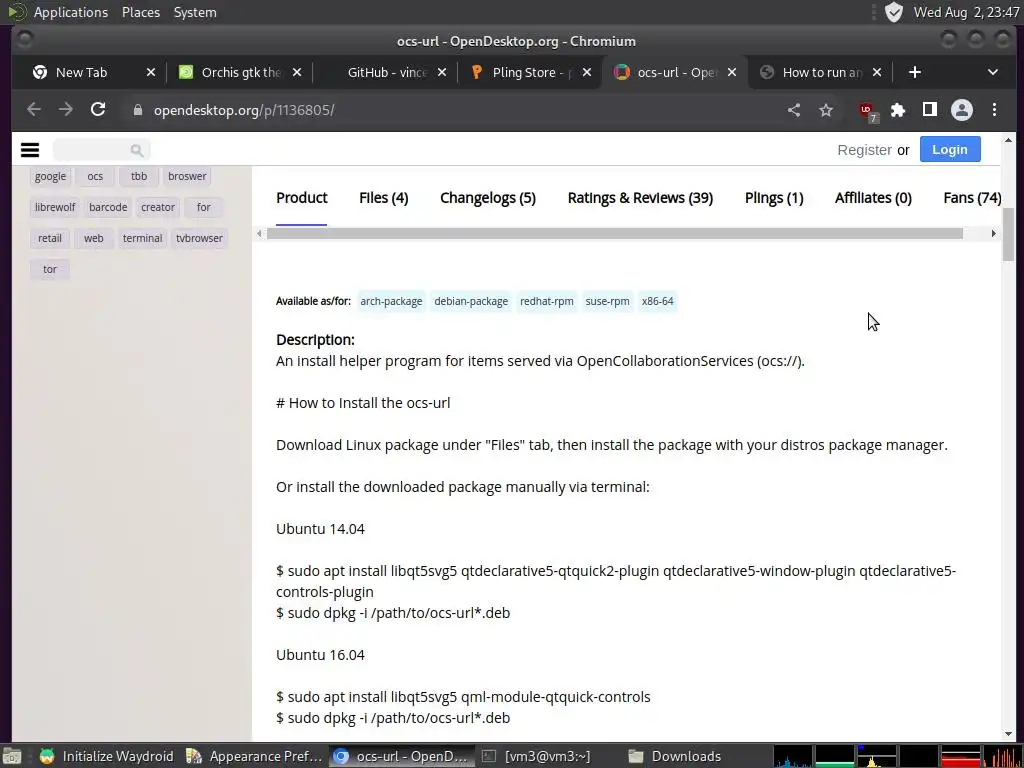Image resolution: width=1024 pixels, height=768 pixels.
Task: Close the GitHub tab
Action: [442, 72]
